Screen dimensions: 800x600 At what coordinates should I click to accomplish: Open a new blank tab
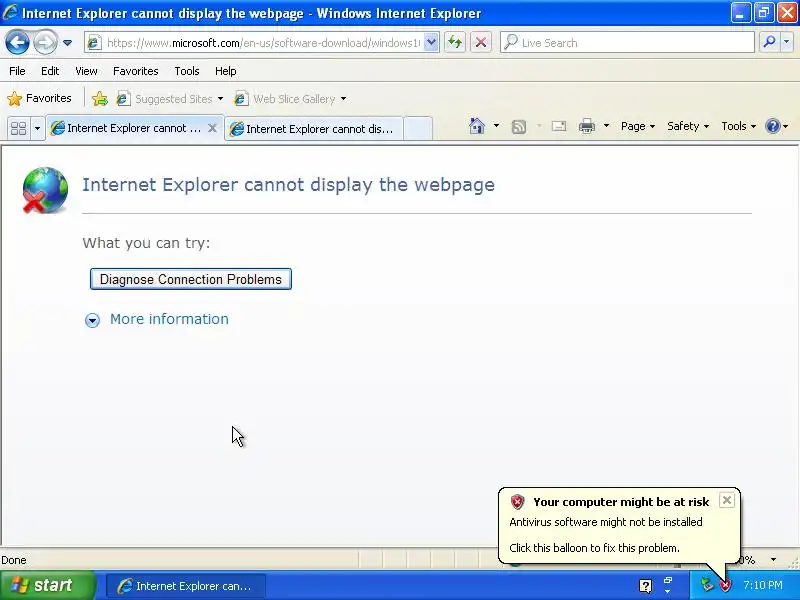(418, 129)
